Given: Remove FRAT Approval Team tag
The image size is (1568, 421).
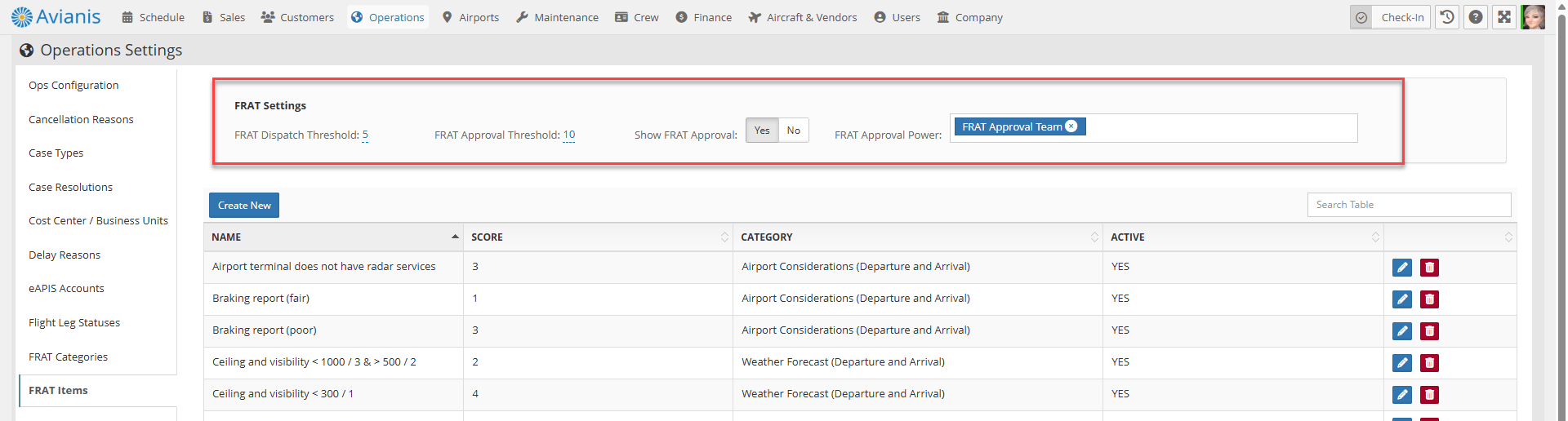Looking at the screenshot, I should (1071, 126).
